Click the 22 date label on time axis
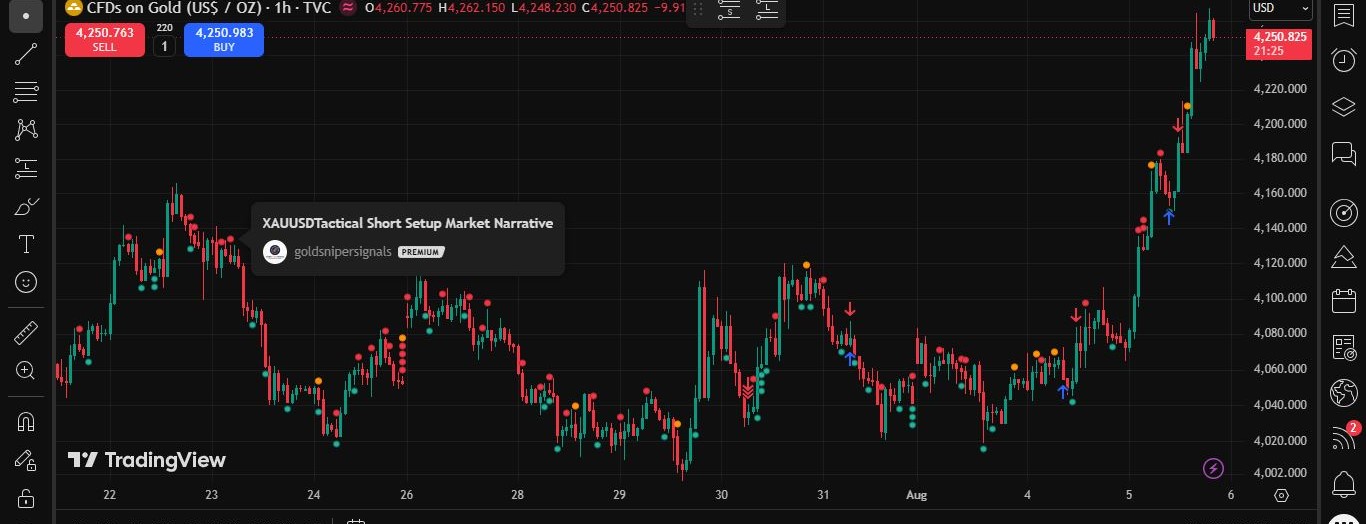The image size is (1366, 524). (110, 495)
